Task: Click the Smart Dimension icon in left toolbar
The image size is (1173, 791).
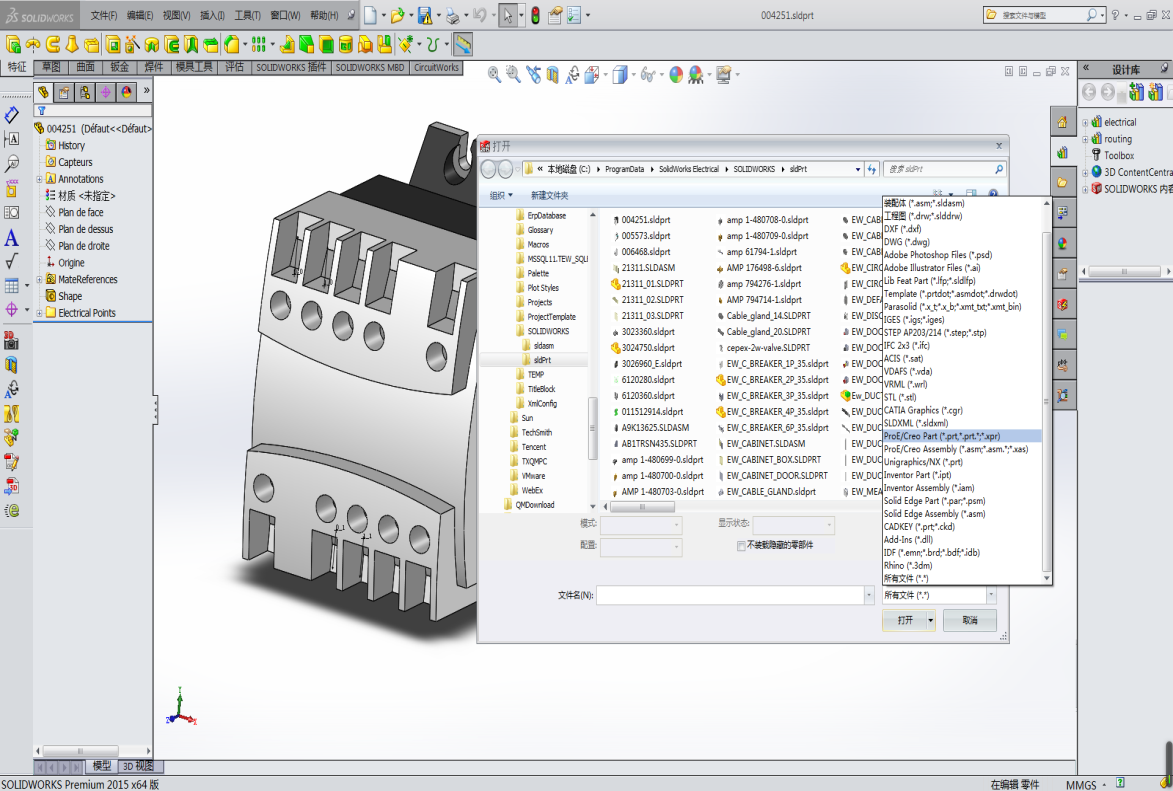Action: pos(11,115)
